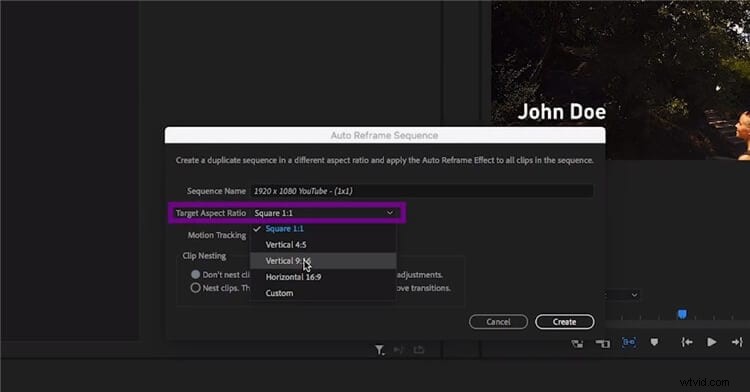Screen dimensions: 750x392
Task: Toggle the highlighted blue monitor transport icon
Action: [629, 342]
